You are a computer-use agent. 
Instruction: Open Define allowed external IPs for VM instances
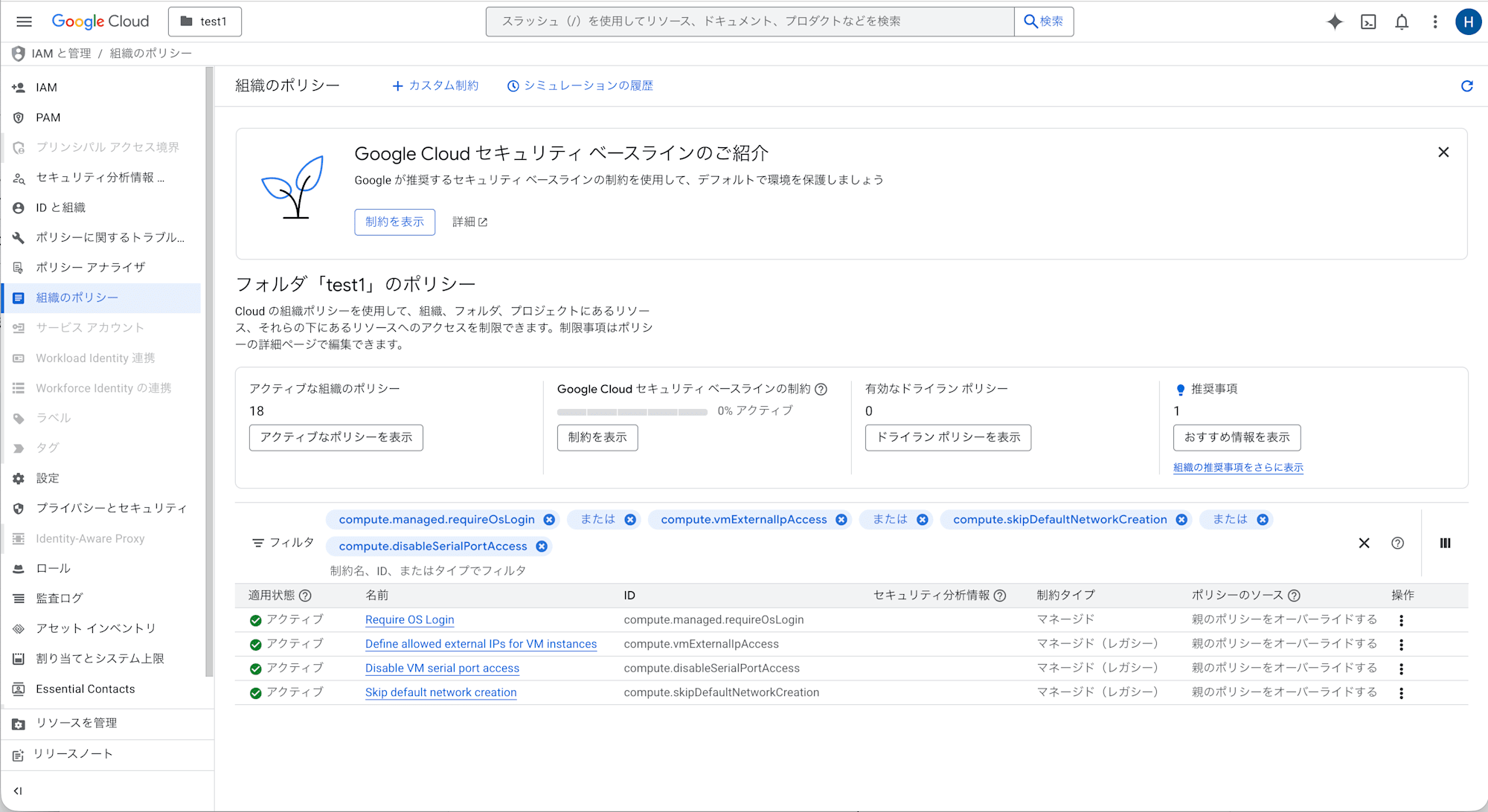480,643
